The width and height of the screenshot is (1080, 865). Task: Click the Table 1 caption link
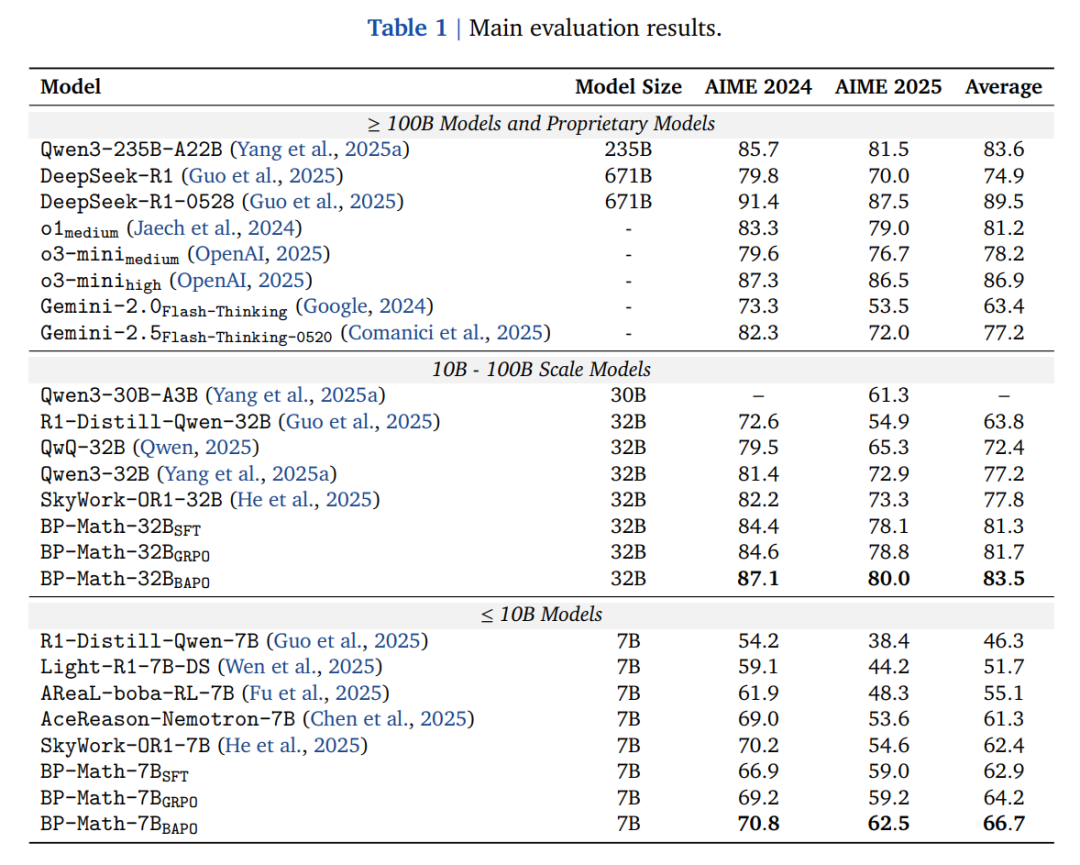(407, 28)
